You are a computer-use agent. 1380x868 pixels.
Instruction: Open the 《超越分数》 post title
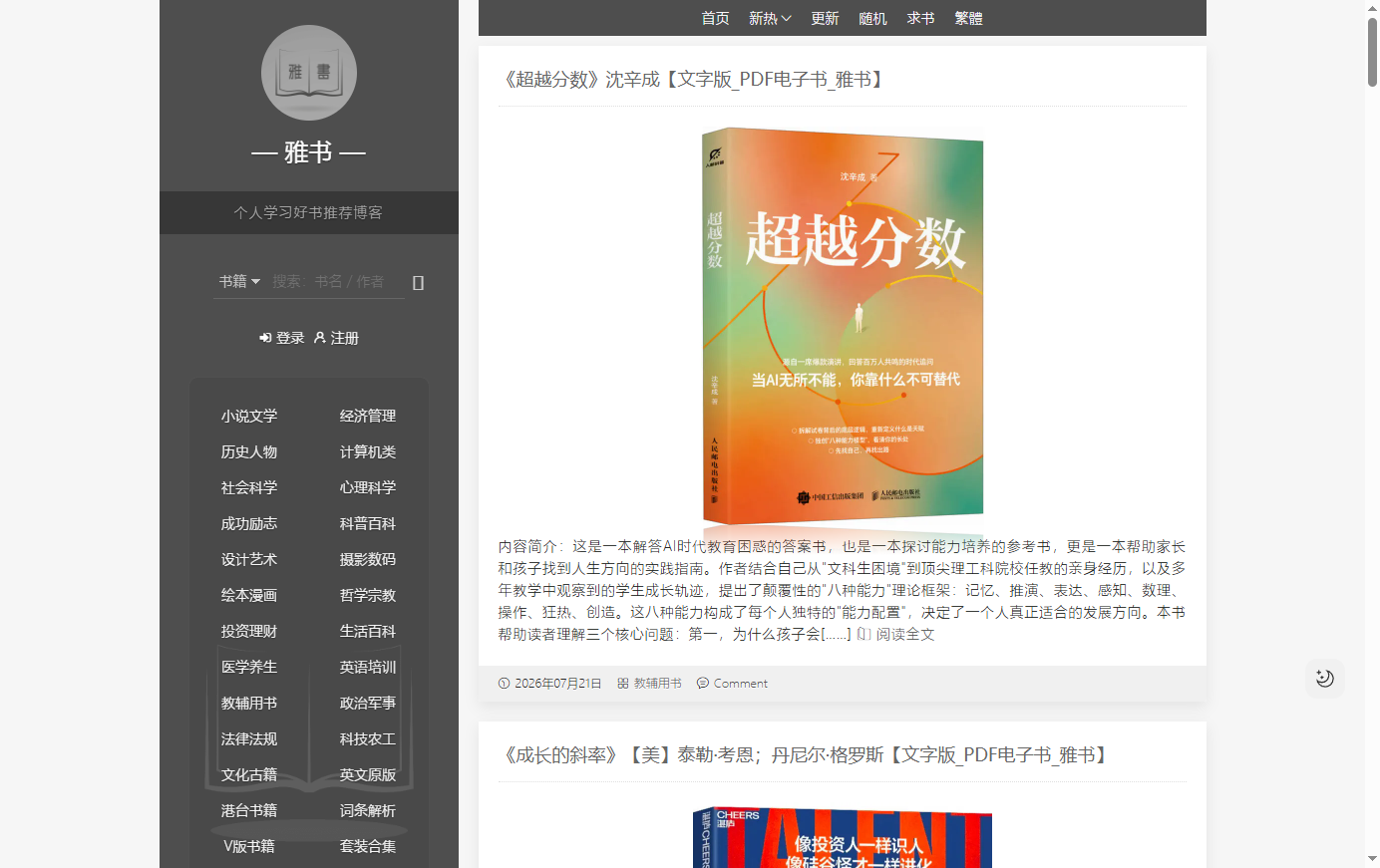693,80
